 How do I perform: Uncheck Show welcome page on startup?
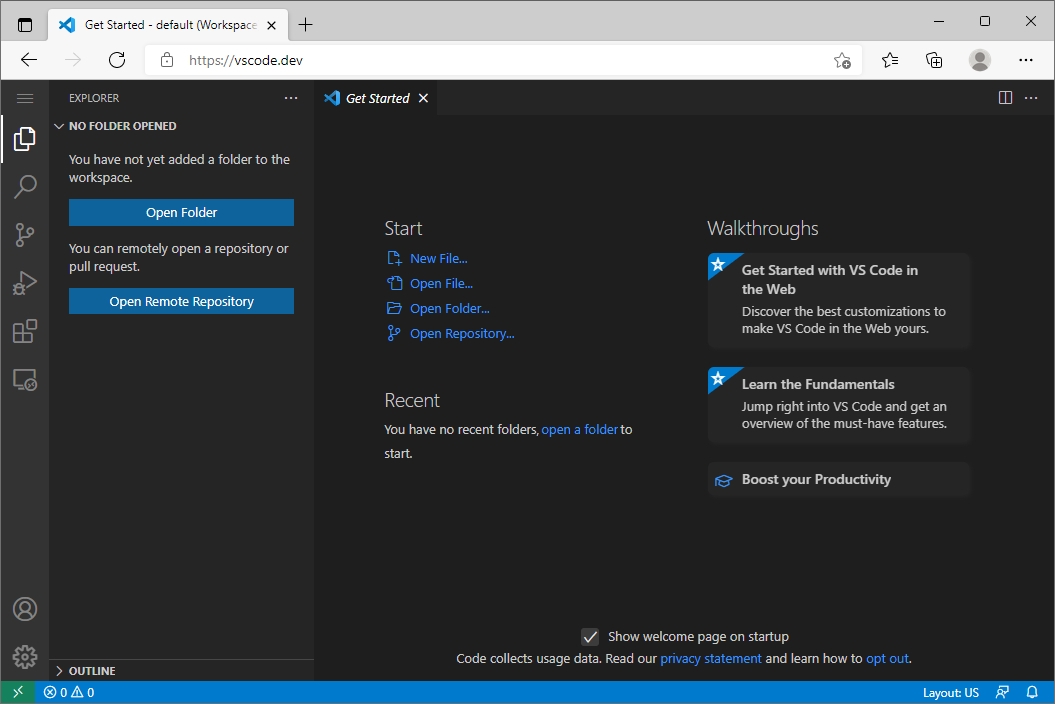(590, 637)
